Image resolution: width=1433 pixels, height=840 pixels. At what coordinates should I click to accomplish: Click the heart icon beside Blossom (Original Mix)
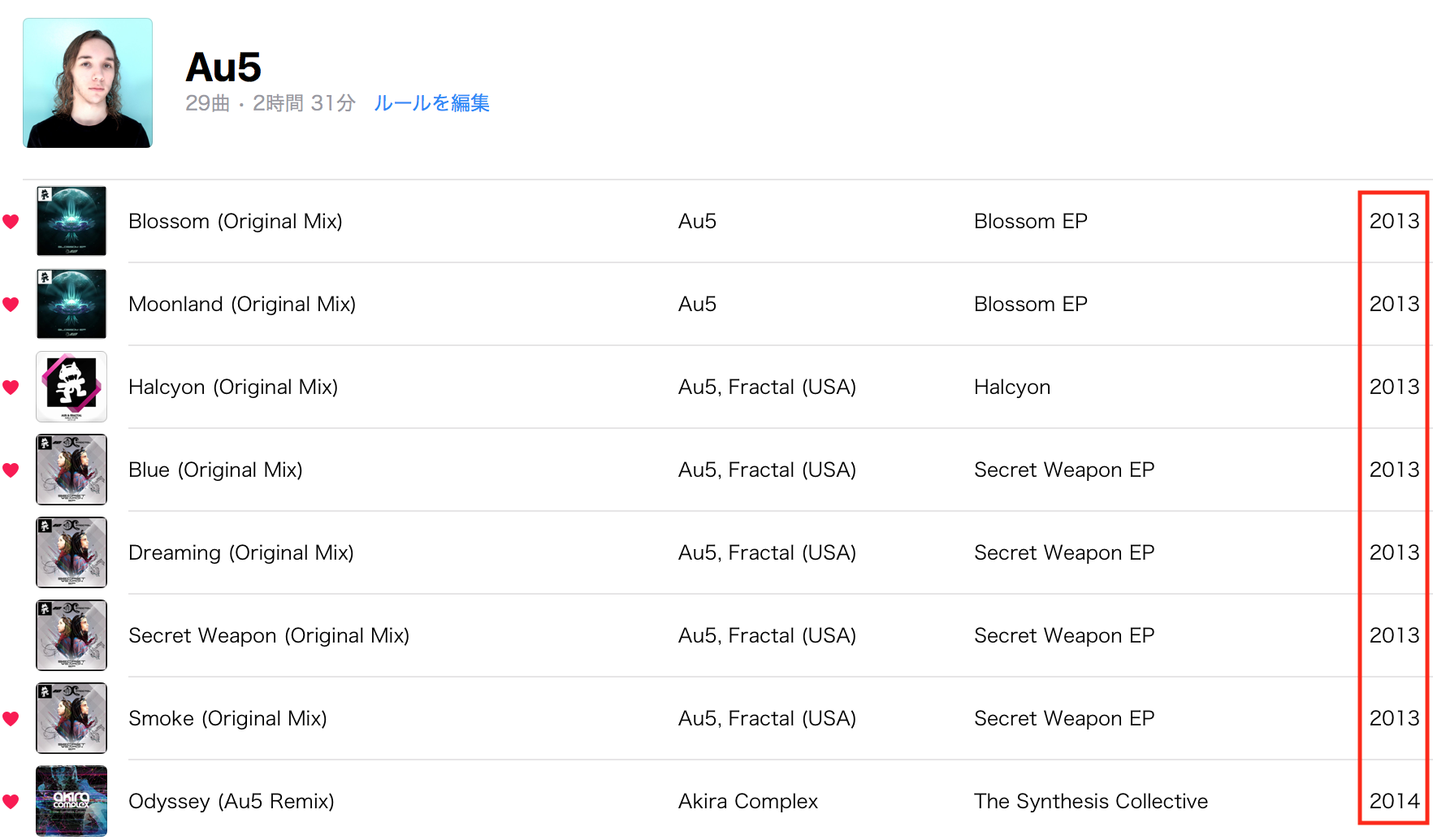(11, 221)
